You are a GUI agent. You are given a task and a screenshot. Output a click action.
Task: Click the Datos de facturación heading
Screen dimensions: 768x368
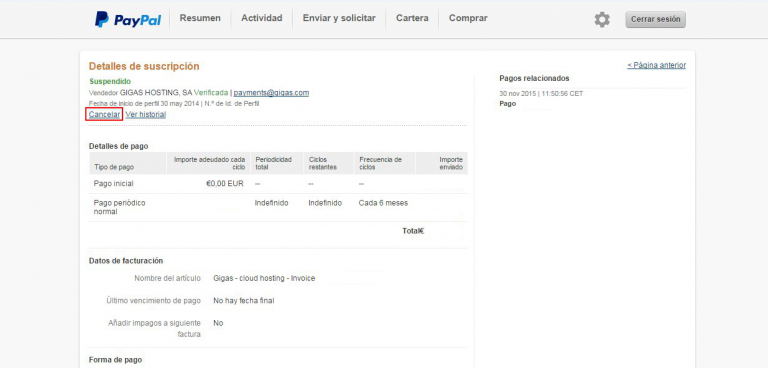126,261
